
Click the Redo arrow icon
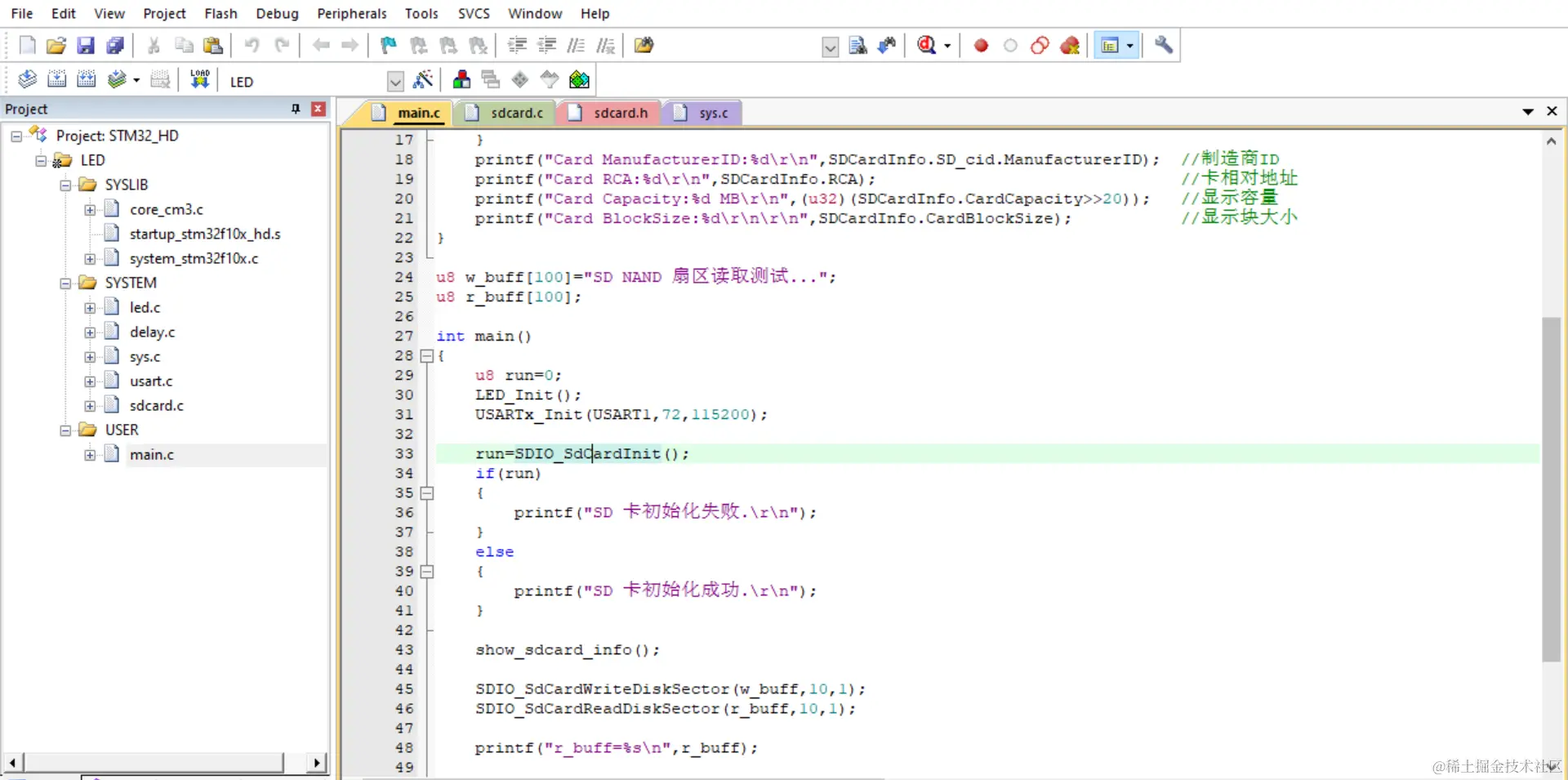pos(282,46)
